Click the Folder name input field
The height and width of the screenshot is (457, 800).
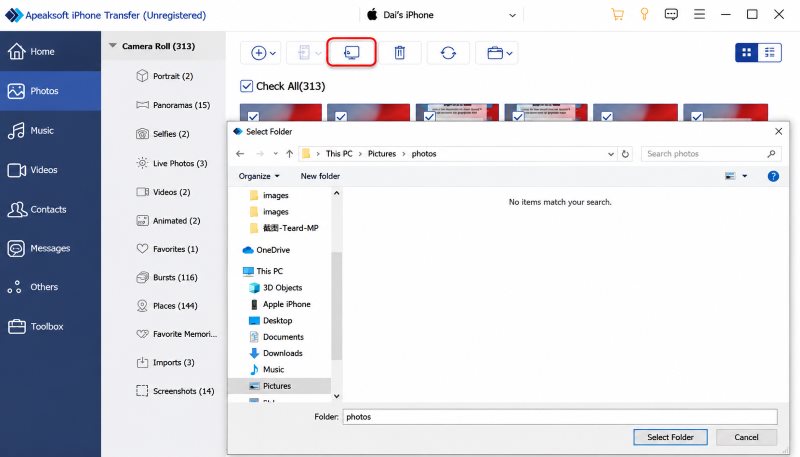[x=560, y=417]
